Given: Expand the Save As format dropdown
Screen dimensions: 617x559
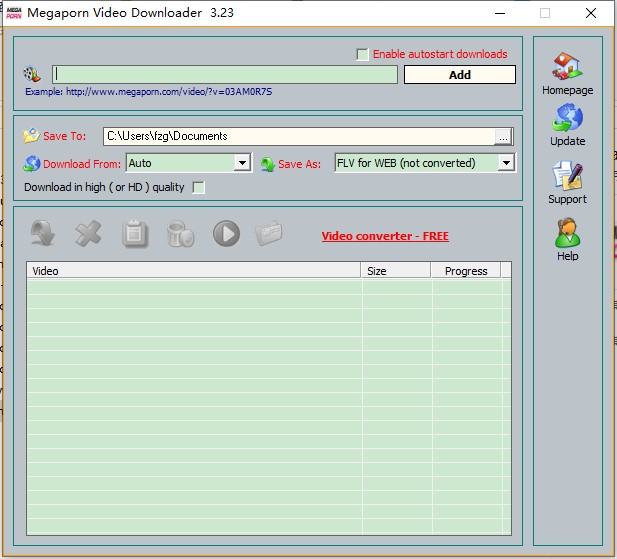Looking at the screenshot, I should coord(506,163).
